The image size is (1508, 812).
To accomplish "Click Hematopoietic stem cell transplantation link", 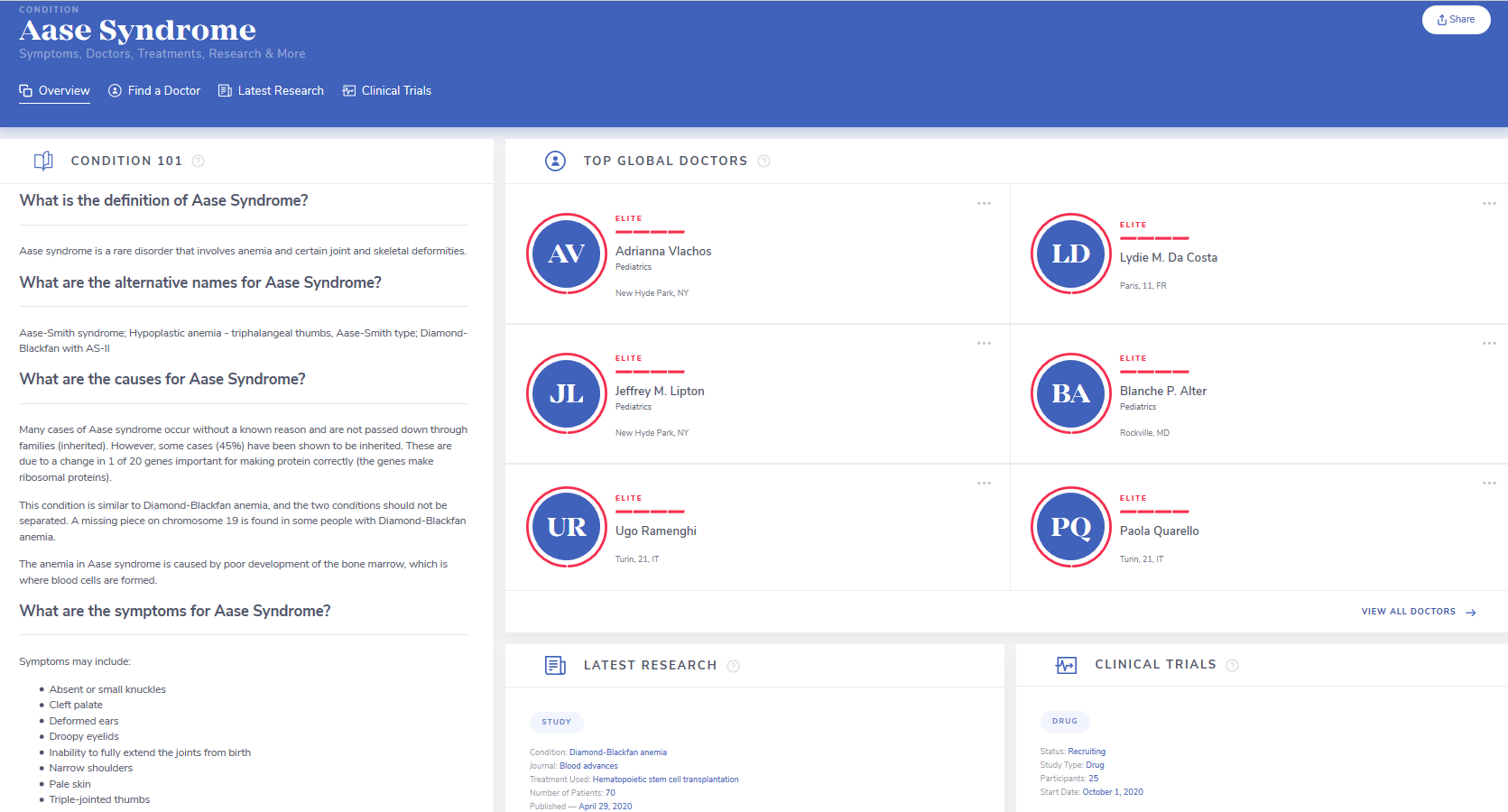I will pyautogui.click(x=665, y=780).
